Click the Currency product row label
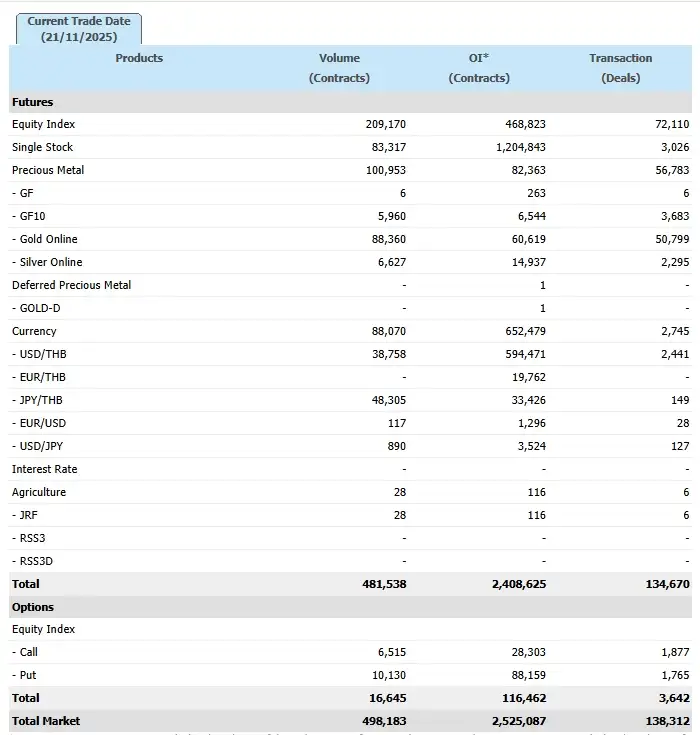Viewport: 700px width, 735px height. point(34,331)
